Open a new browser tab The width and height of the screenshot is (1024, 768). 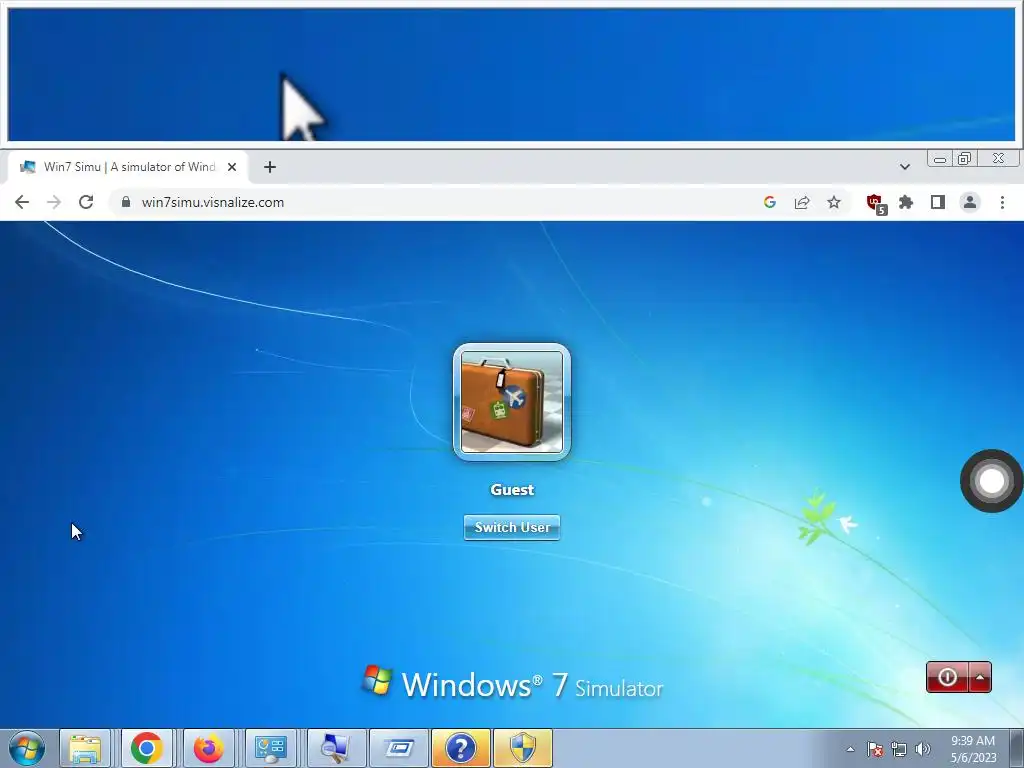tap(270, 167)
